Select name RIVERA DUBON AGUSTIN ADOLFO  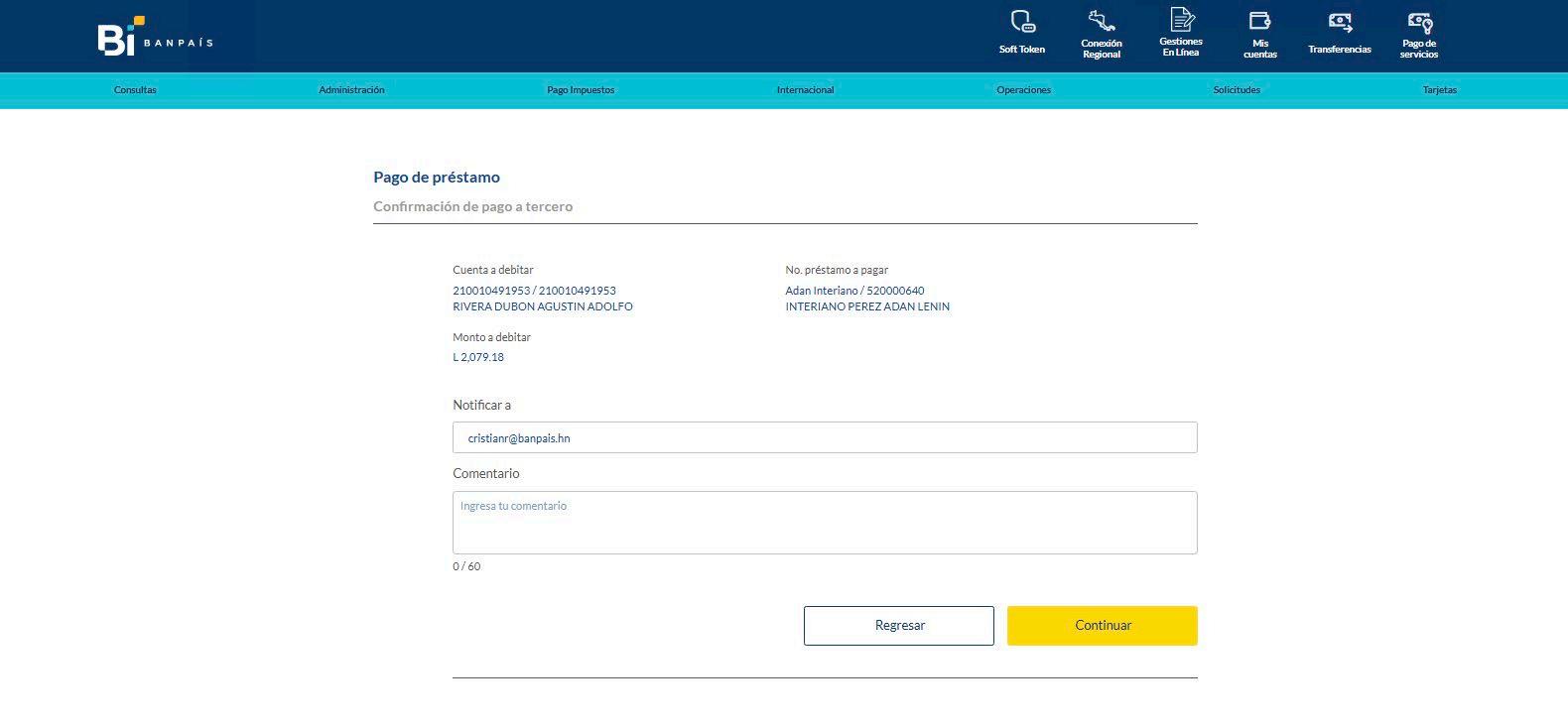tap(542, 306)
